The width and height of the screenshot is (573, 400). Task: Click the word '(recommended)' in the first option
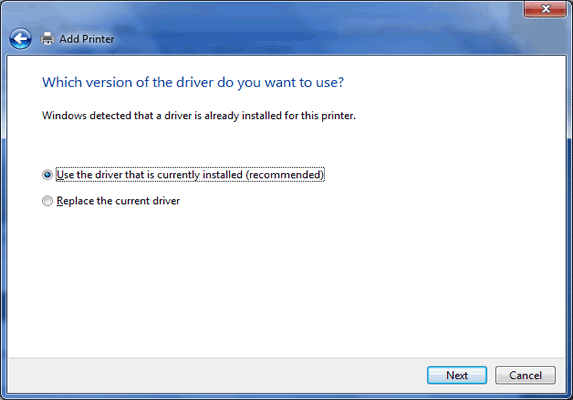(x=285, y=175)
